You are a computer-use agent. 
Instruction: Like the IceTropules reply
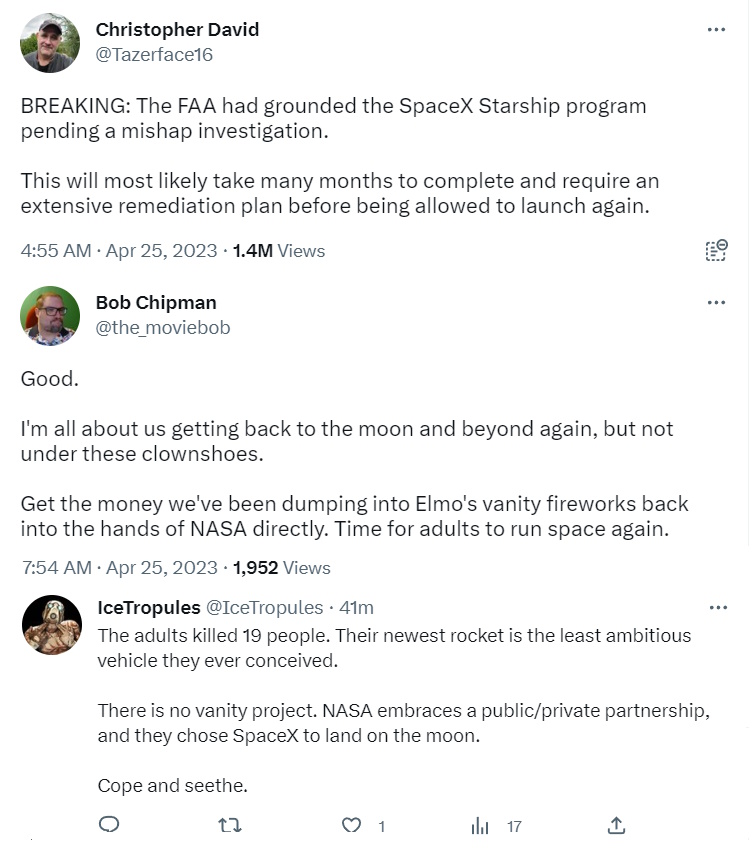click(x=351, y=825)
